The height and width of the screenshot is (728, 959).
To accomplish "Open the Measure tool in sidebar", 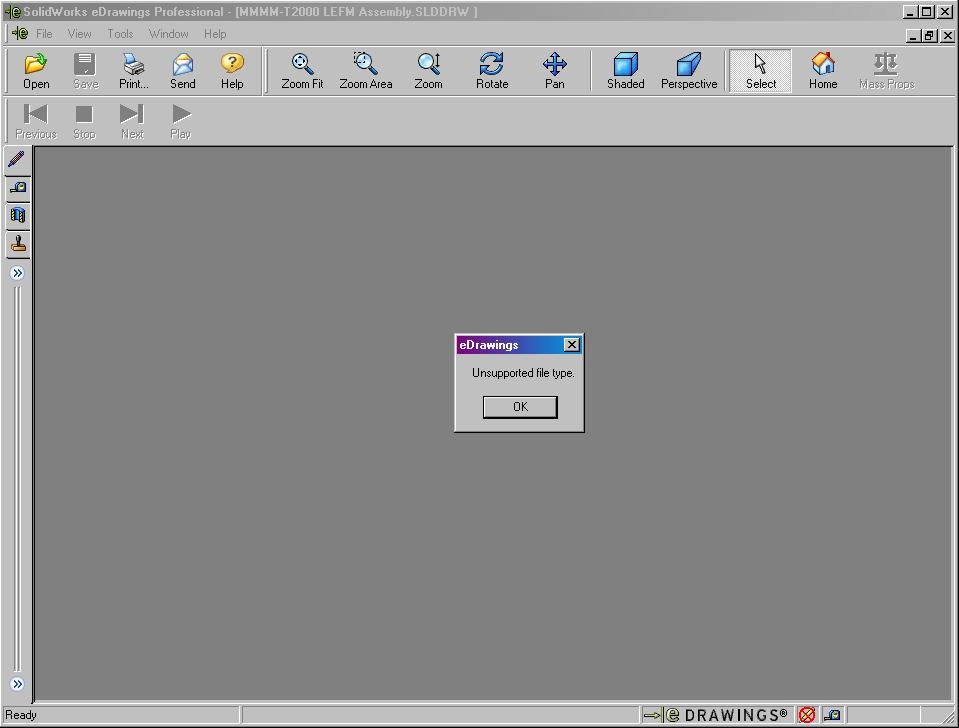I will point(17,188).
